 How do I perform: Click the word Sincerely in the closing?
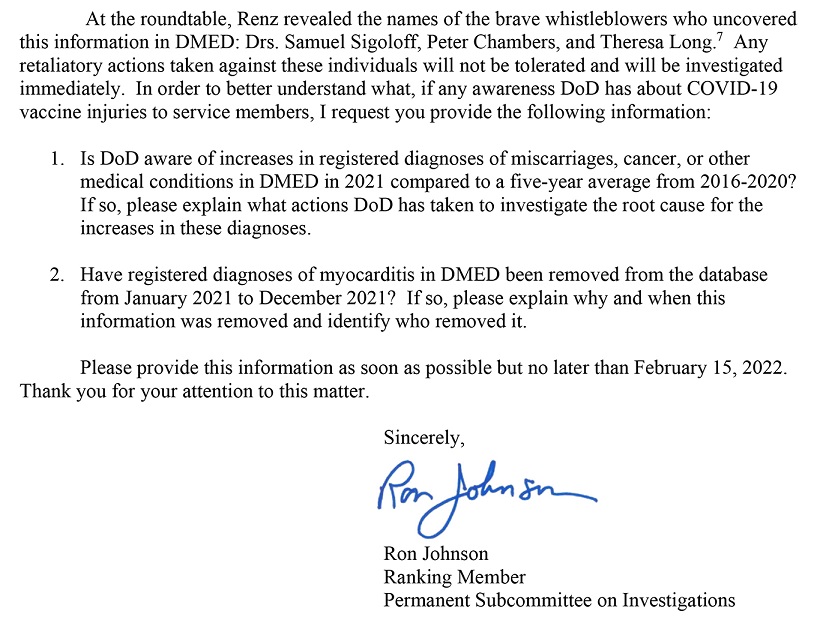pos(424,438)
